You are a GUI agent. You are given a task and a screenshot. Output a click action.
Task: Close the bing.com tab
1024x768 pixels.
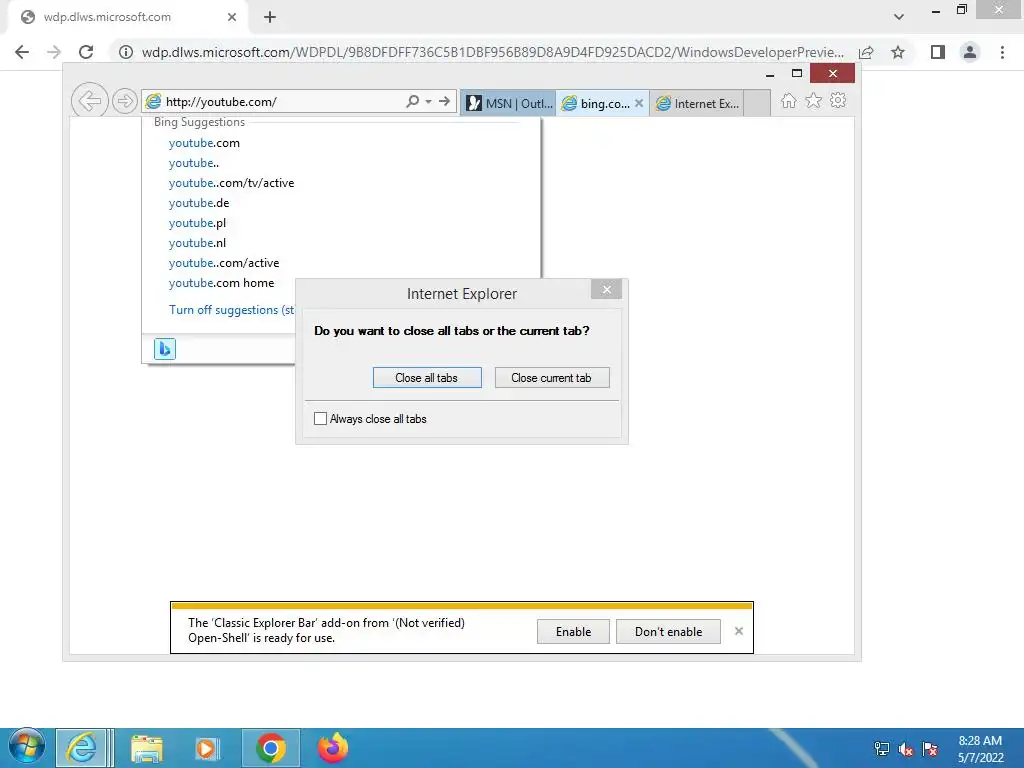click(639, 103)
